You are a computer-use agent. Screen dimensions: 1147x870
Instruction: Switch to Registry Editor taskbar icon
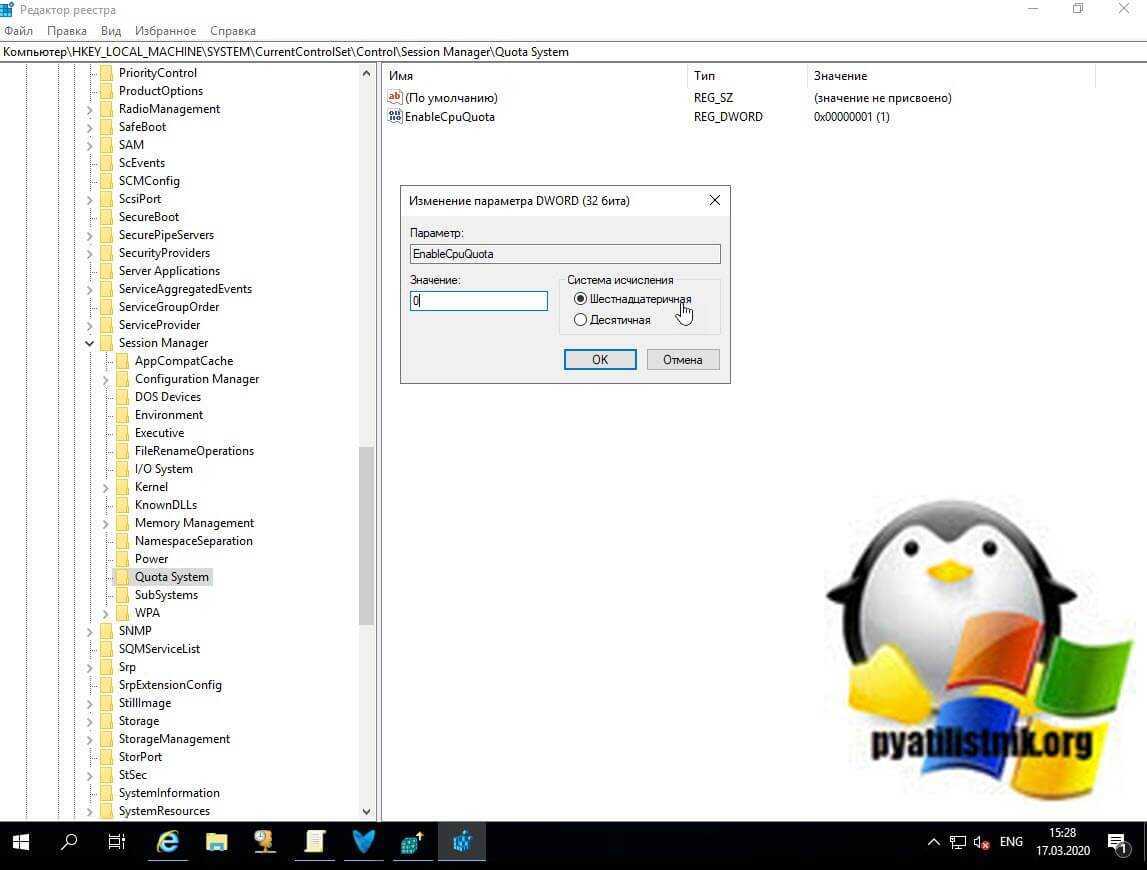tap(462, 842)
